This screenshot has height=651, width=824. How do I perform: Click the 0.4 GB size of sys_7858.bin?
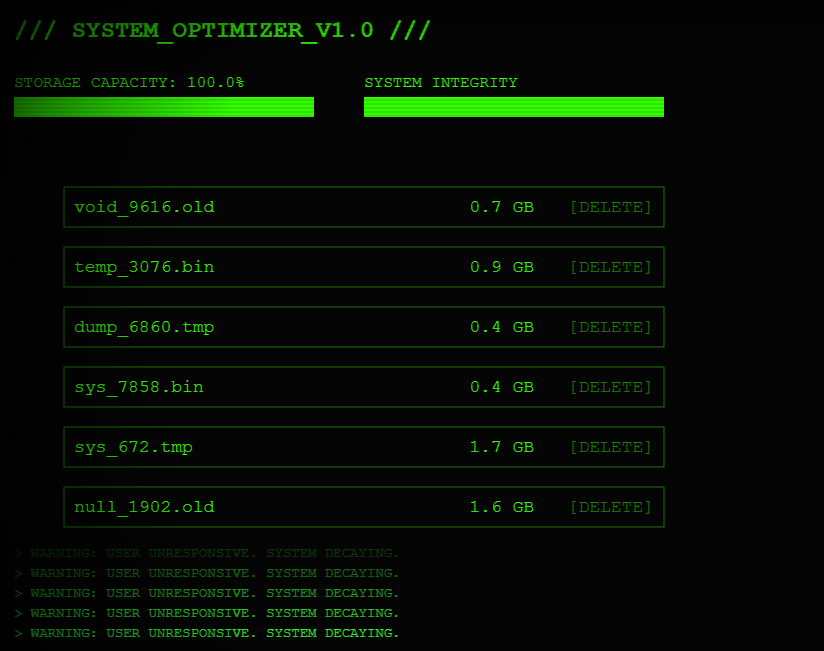(502, 387)
